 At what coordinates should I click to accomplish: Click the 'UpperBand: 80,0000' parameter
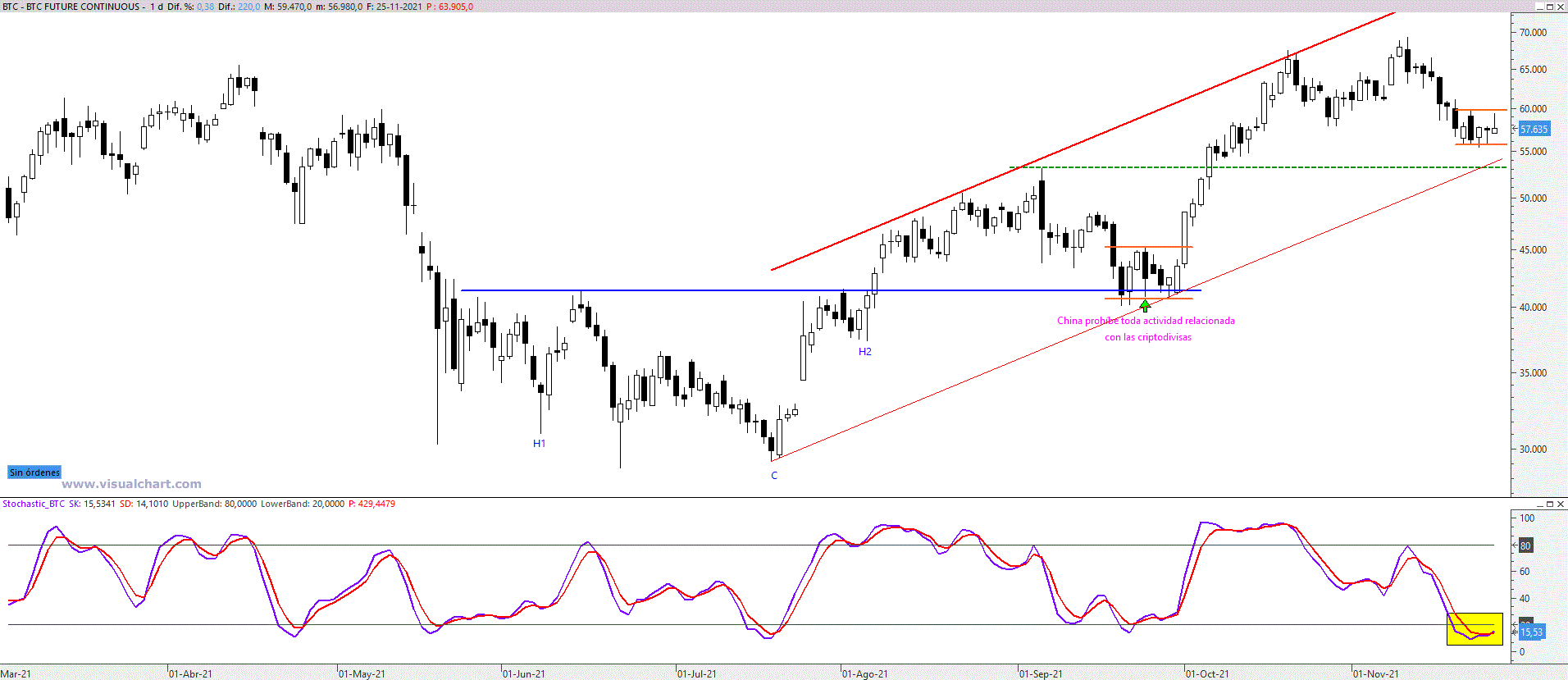point(214,504)
